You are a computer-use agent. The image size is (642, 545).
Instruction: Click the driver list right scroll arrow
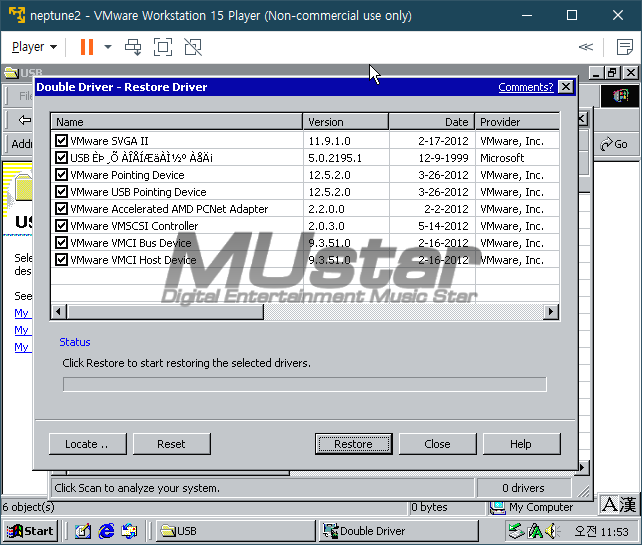pos(551,312)
